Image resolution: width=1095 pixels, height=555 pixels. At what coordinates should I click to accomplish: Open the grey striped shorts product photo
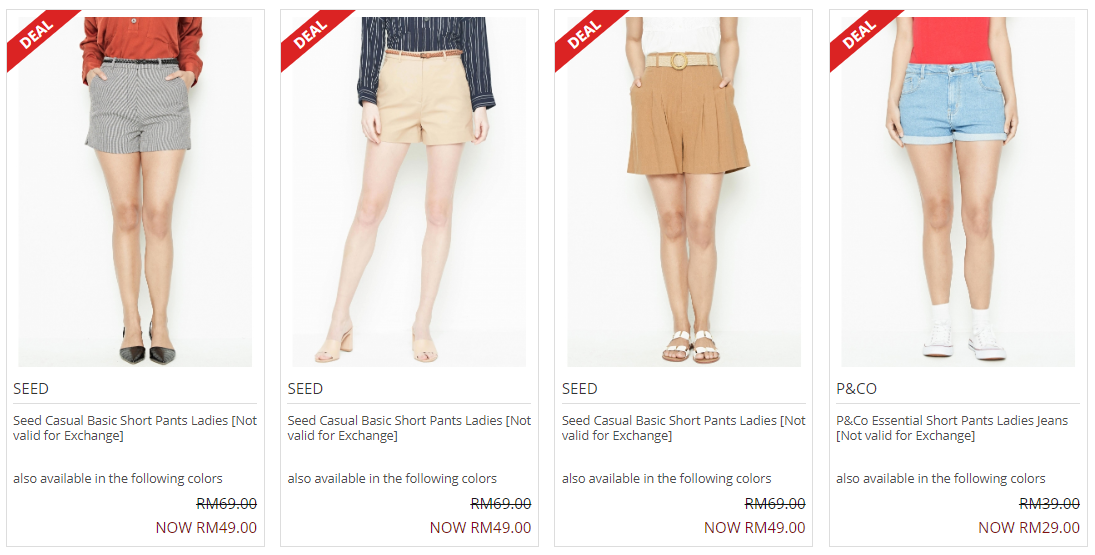[x=135, y=192]
